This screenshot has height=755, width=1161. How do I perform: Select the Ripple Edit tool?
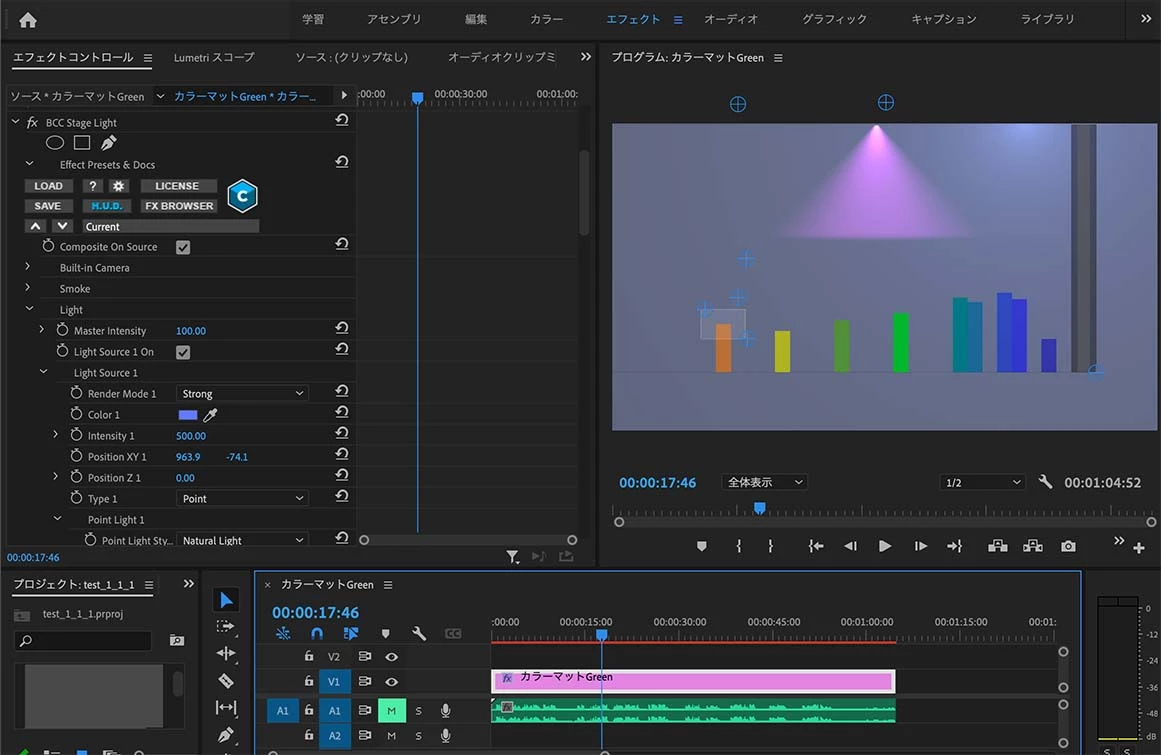[226, 653]
